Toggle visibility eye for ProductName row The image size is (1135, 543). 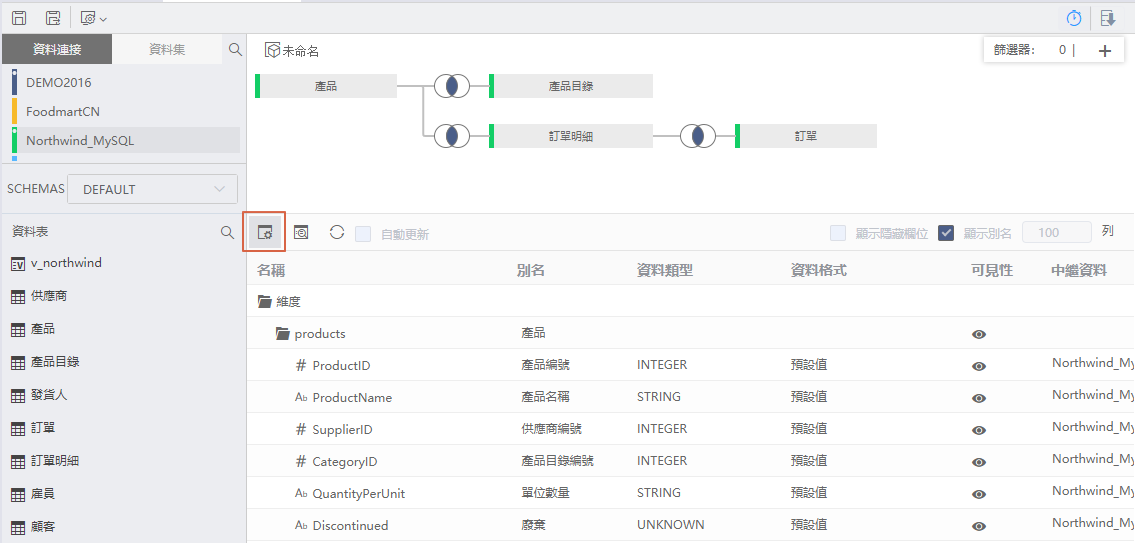(x=979, y=398)
